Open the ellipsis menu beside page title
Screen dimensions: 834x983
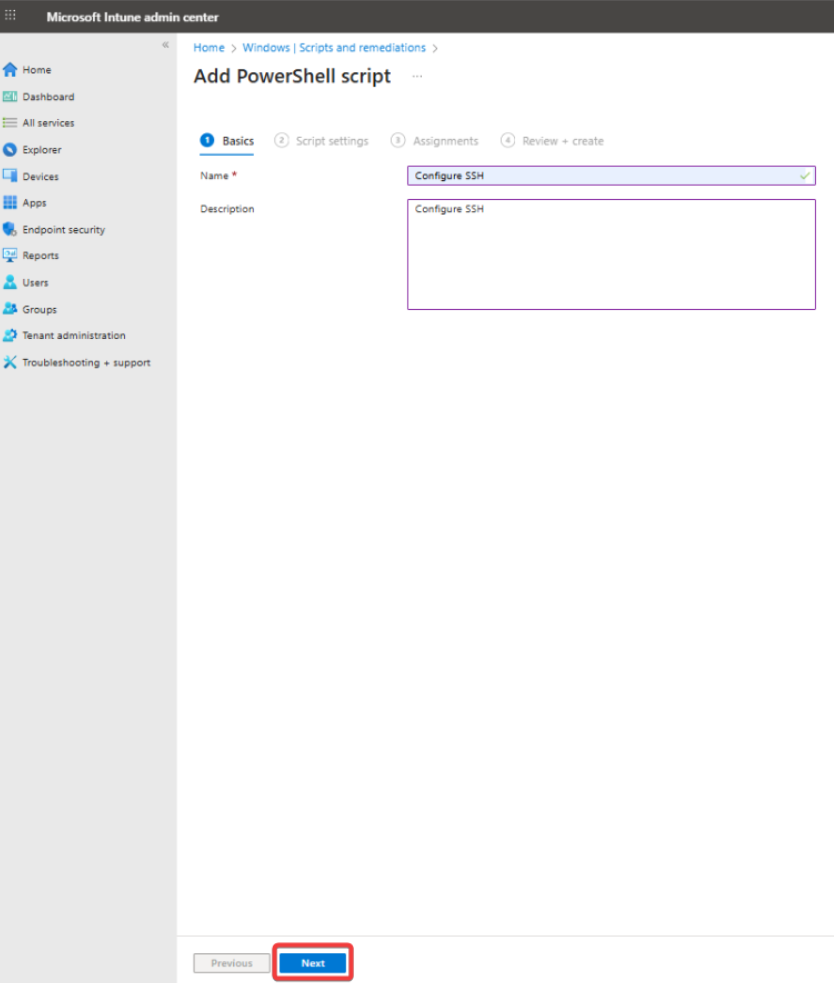(x=417, y=77)
